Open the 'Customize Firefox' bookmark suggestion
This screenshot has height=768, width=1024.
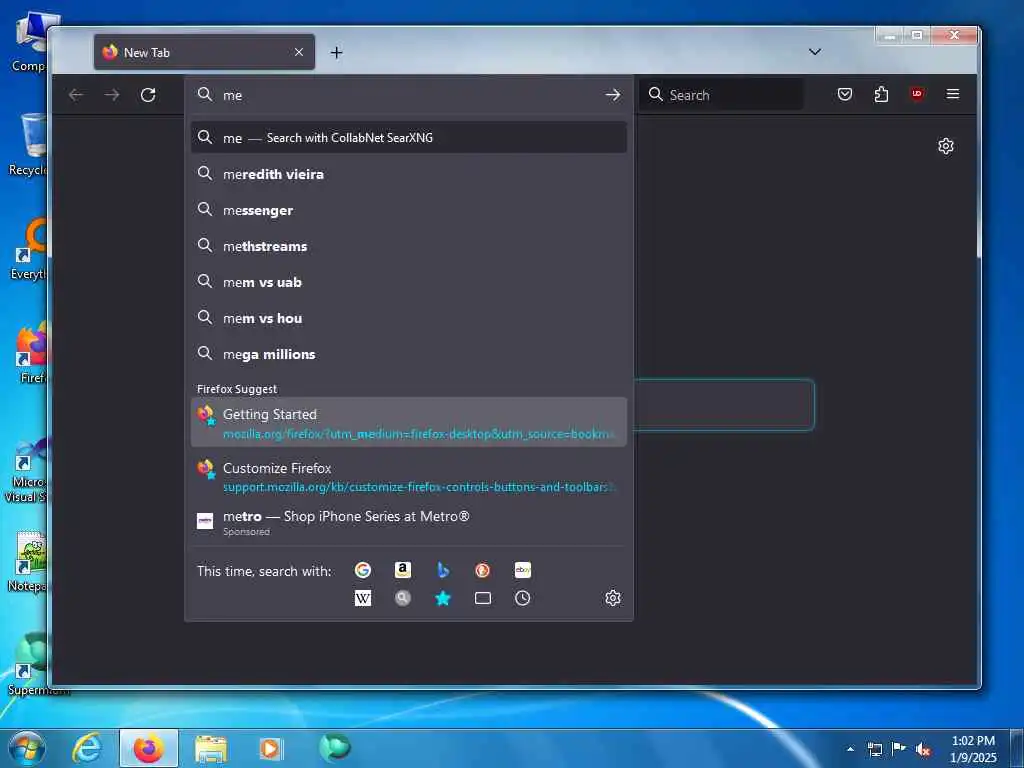409,476
